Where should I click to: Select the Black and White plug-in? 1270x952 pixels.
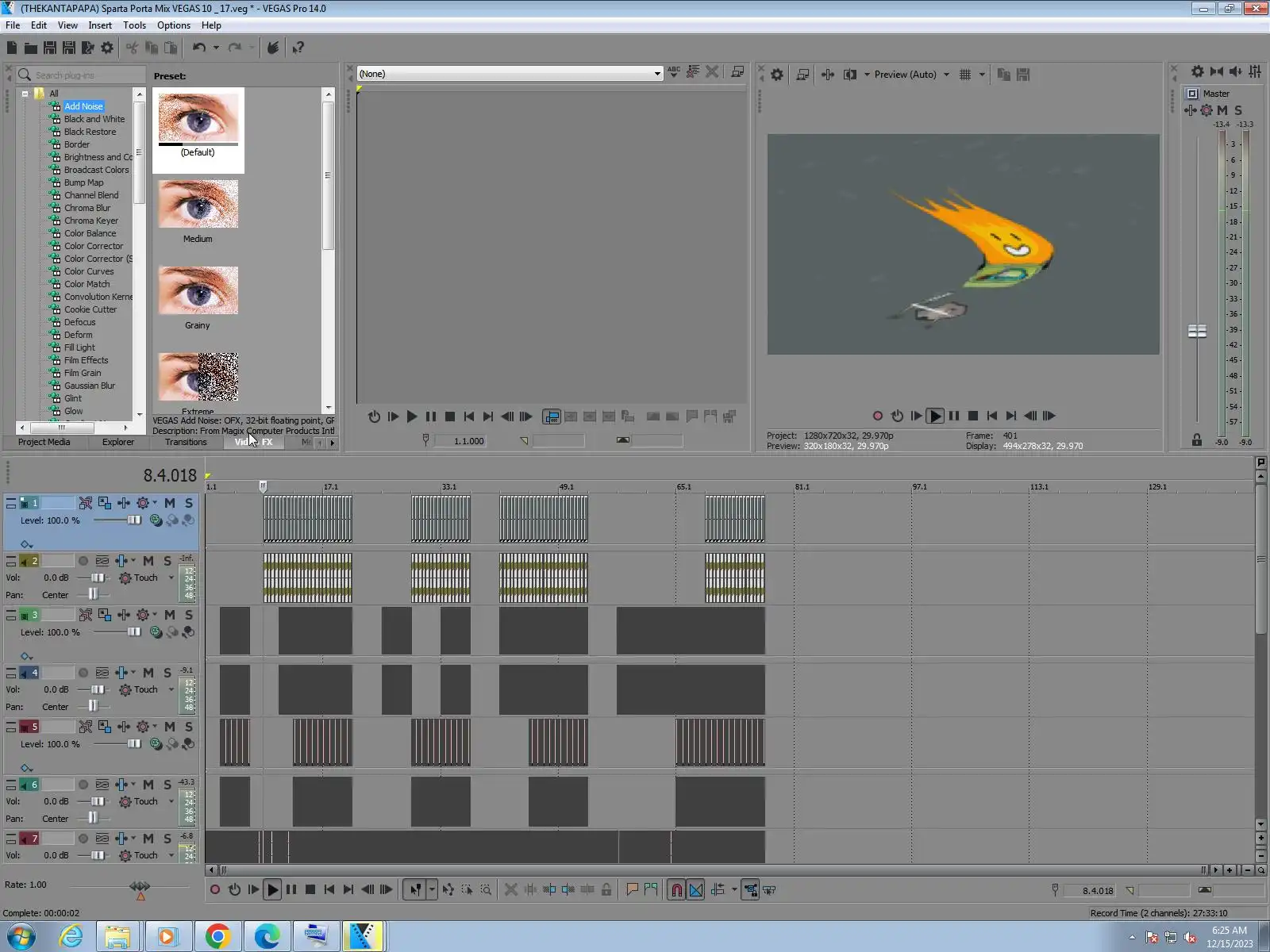click(94, 119)
